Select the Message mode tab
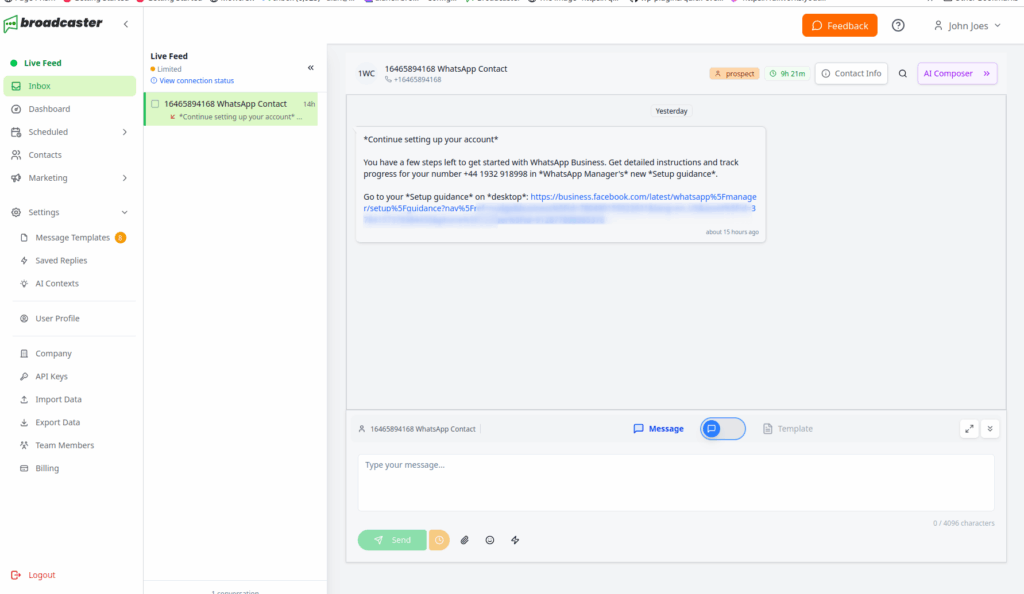The width and height of the screenshot is (1024, 594). click(x=658, y=429)
